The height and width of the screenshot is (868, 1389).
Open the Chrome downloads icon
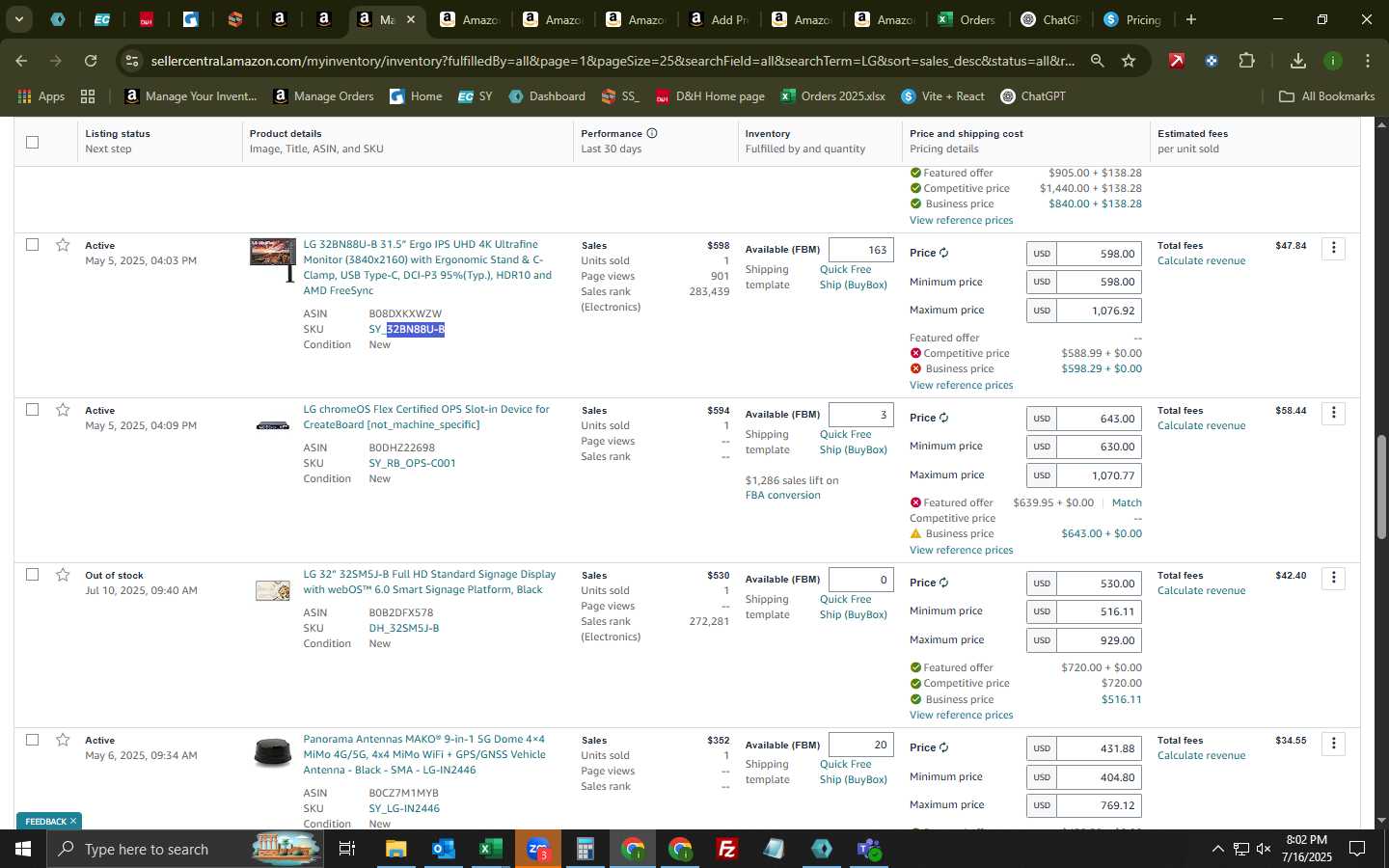1297,61
